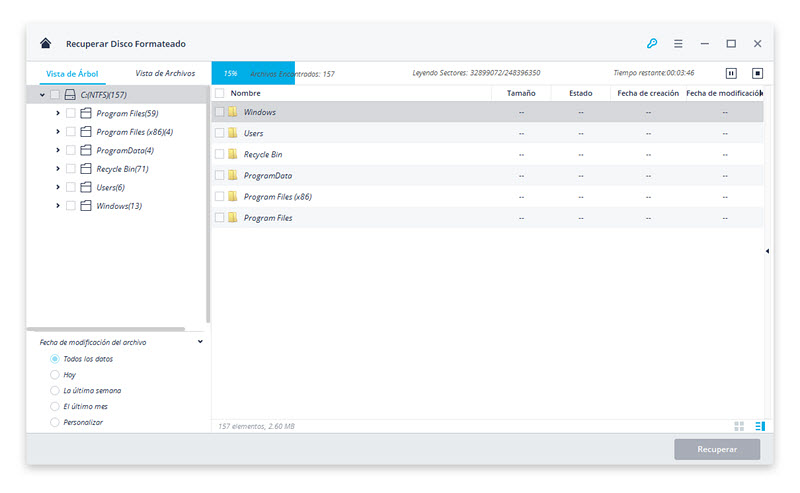Select the Personalizar radio button
Image resolution: width=800 pixels, height=493 pixels.
[55, 422]
